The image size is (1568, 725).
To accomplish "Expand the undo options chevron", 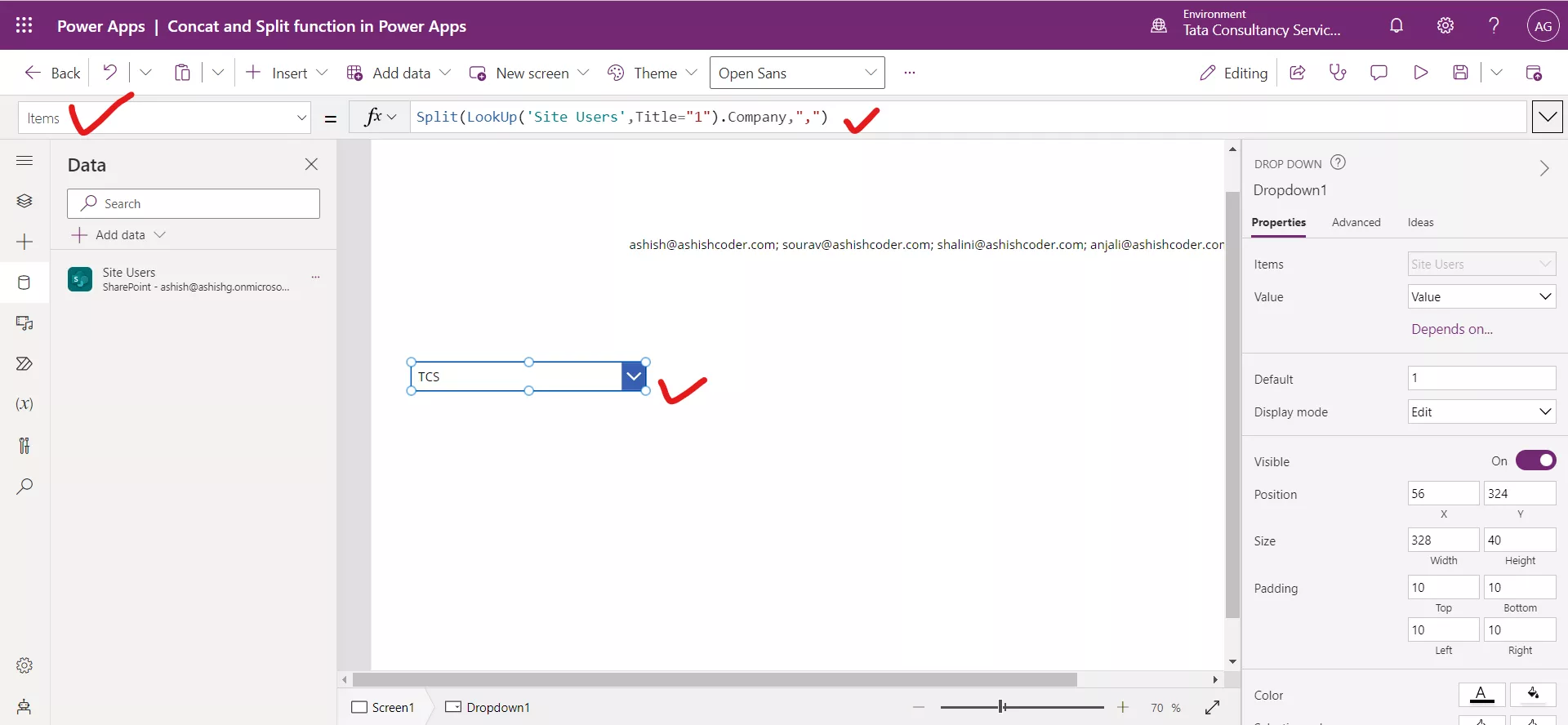I will click(x=145, y=73).
